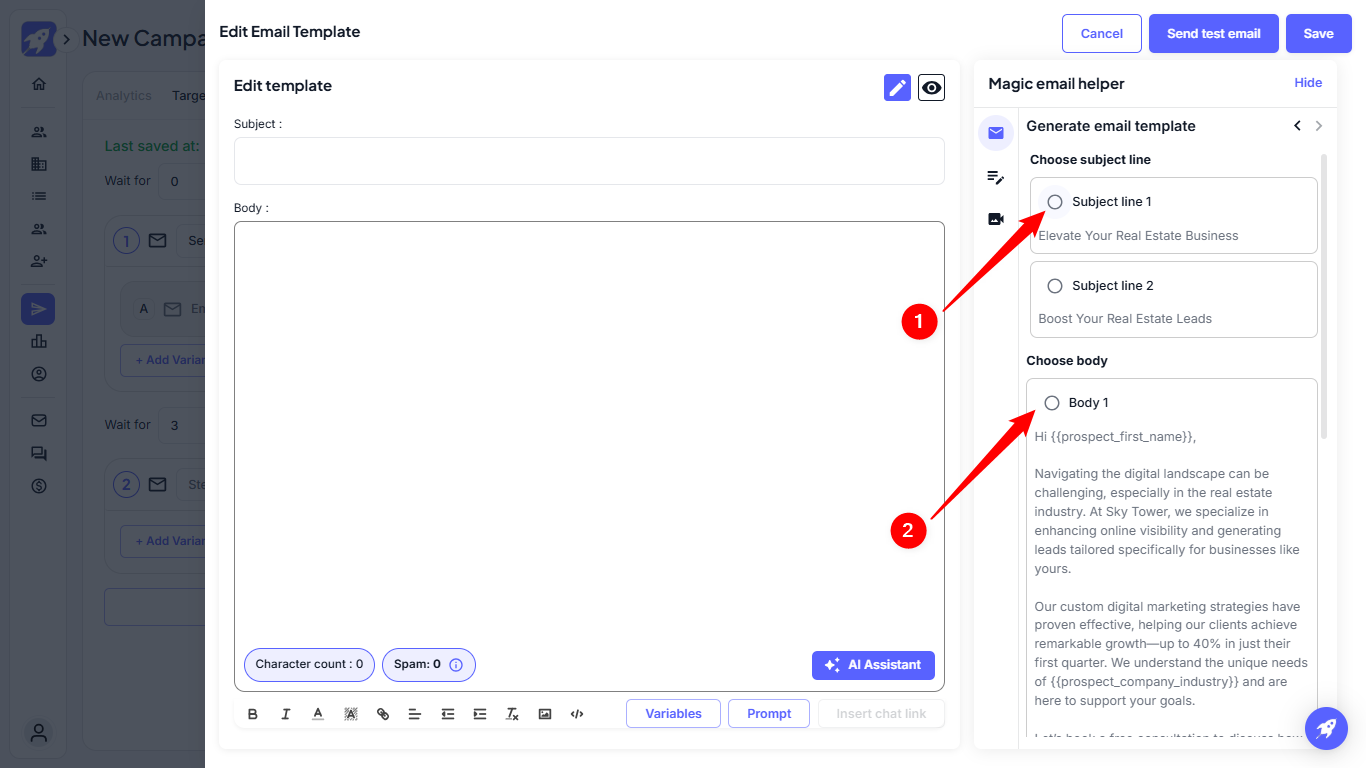Open the text alignment options

click(x=414, y=714)
